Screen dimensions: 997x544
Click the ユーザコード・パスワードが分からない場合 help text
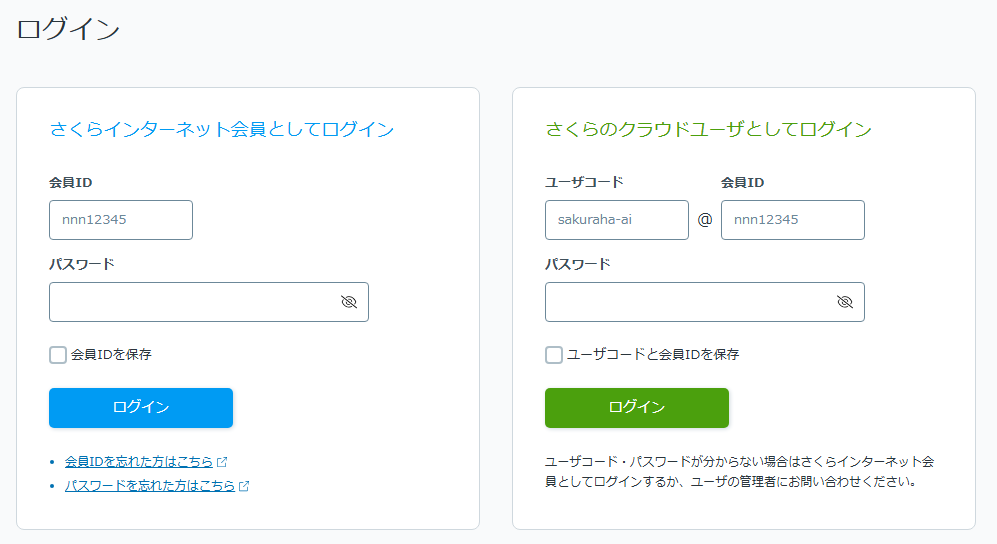tap(739, 472)
